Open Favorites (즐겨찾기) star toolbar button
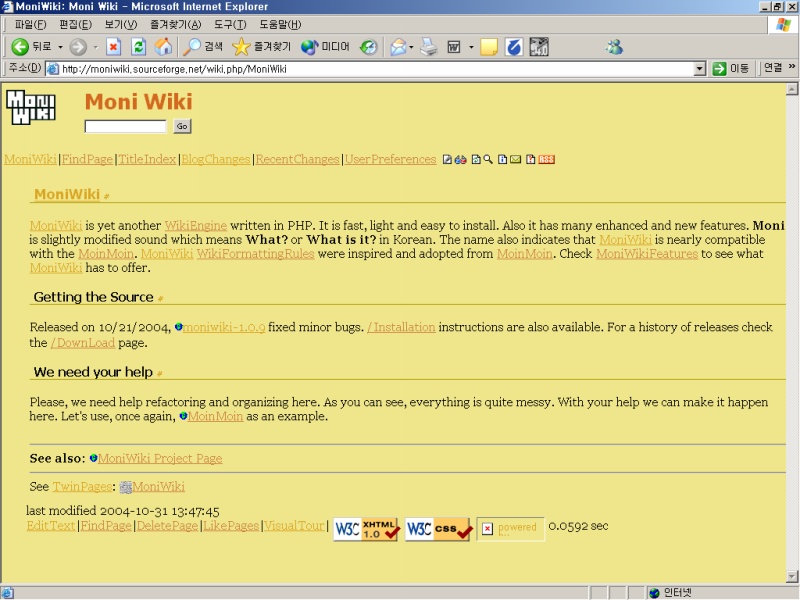This screenshot has width=800, height=600. coord(261,47)
